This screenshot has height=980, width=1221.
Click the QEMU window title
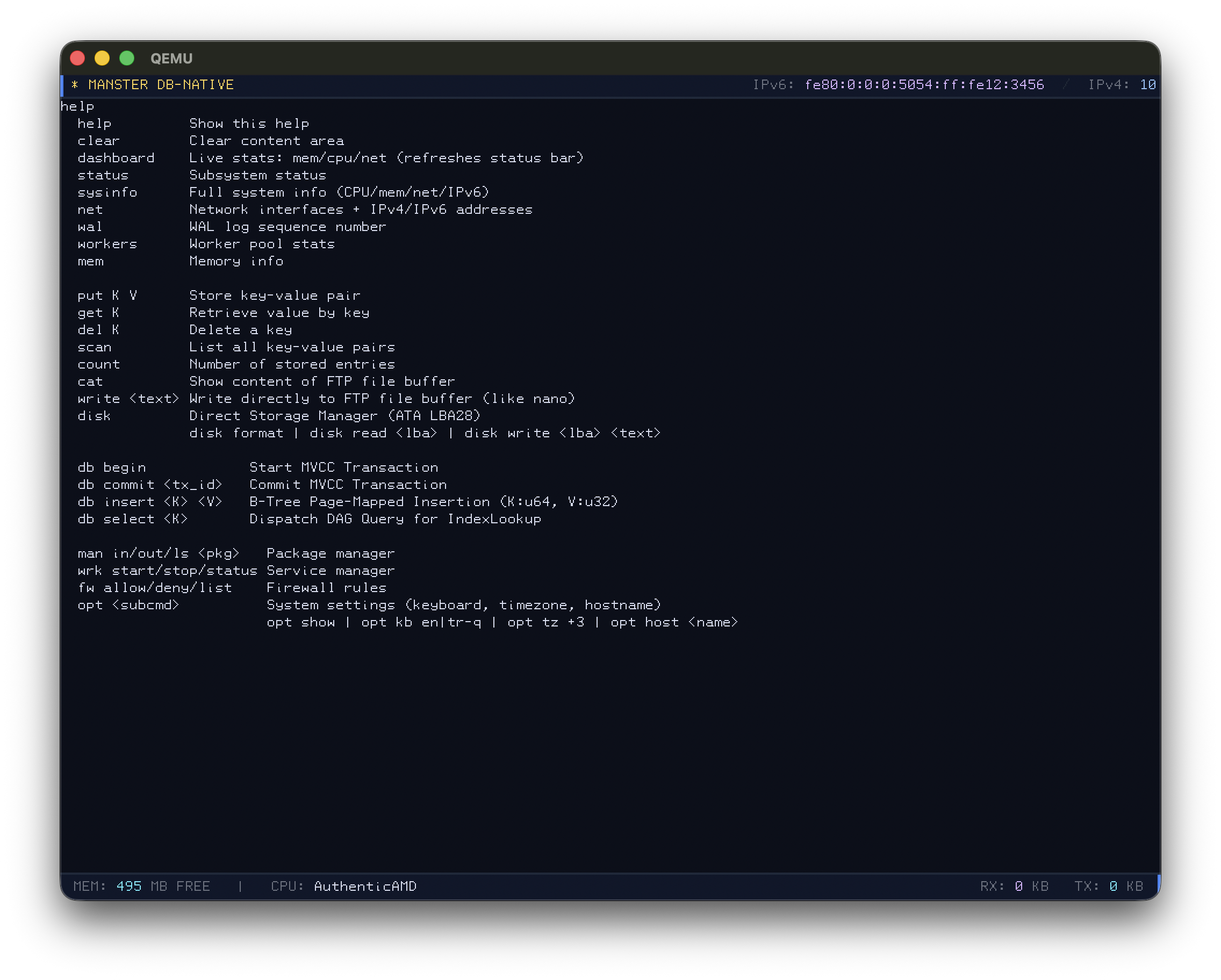pos(170,59)
